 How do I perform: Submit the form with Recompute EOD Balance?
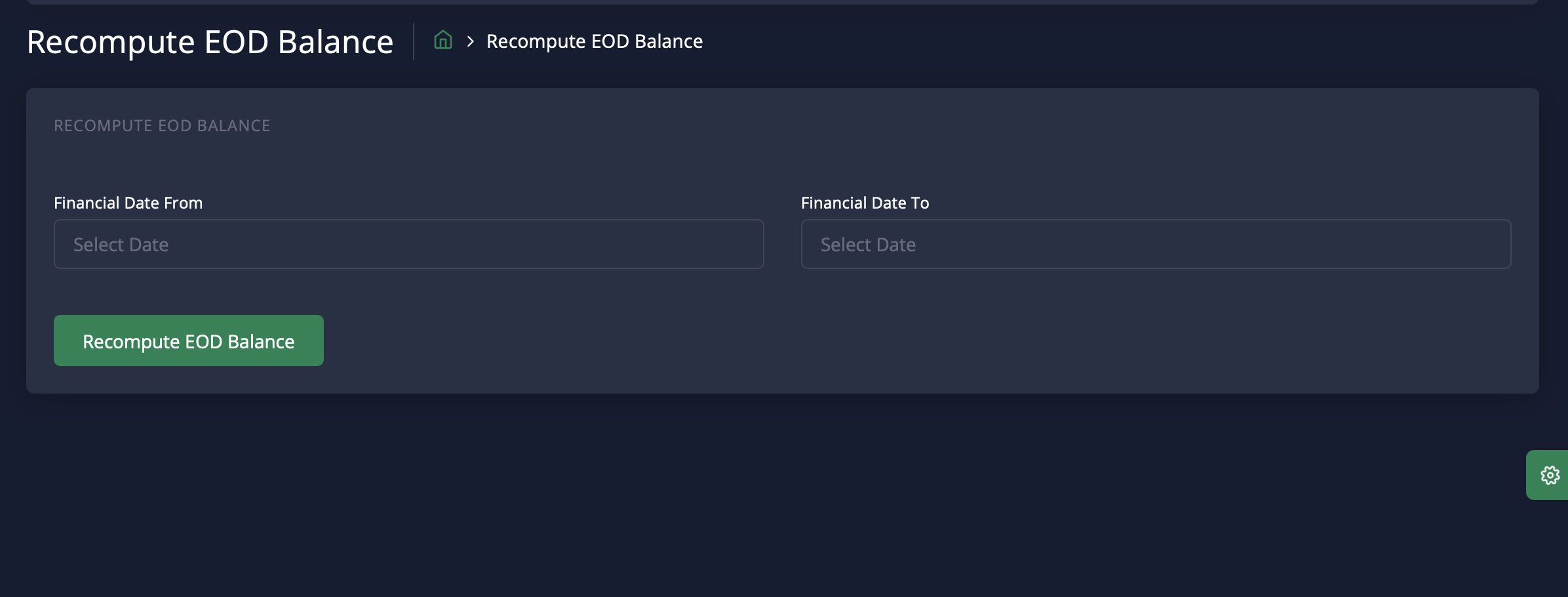(189, 340)
